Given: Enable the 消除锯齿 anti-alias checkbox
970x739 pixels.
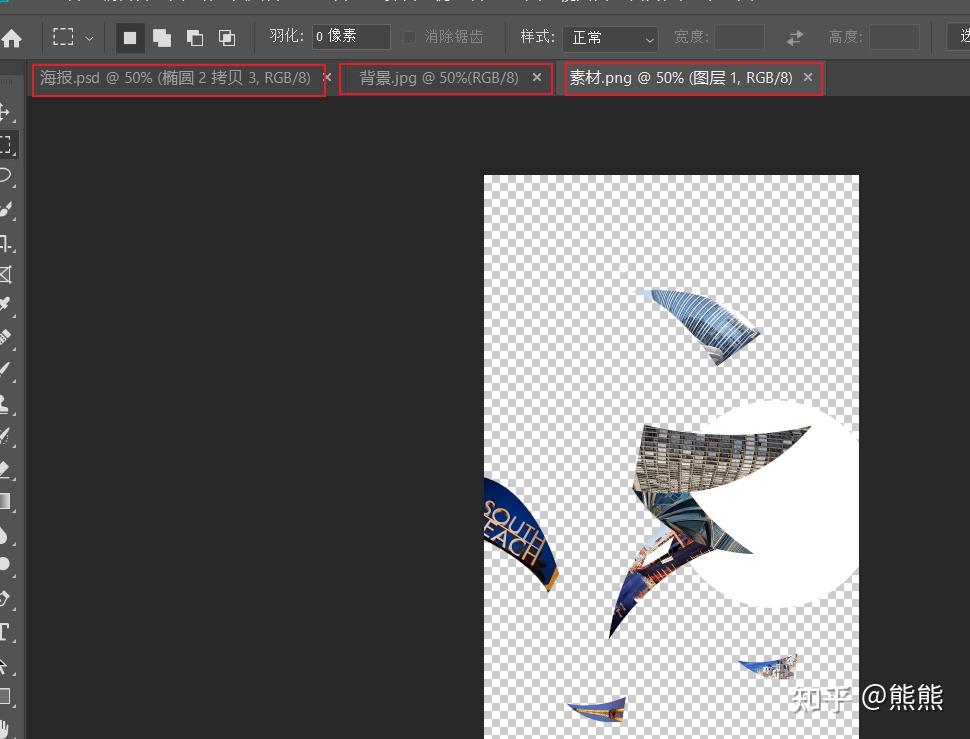Looking at the screenshot, I should click(x=409, y=37).
